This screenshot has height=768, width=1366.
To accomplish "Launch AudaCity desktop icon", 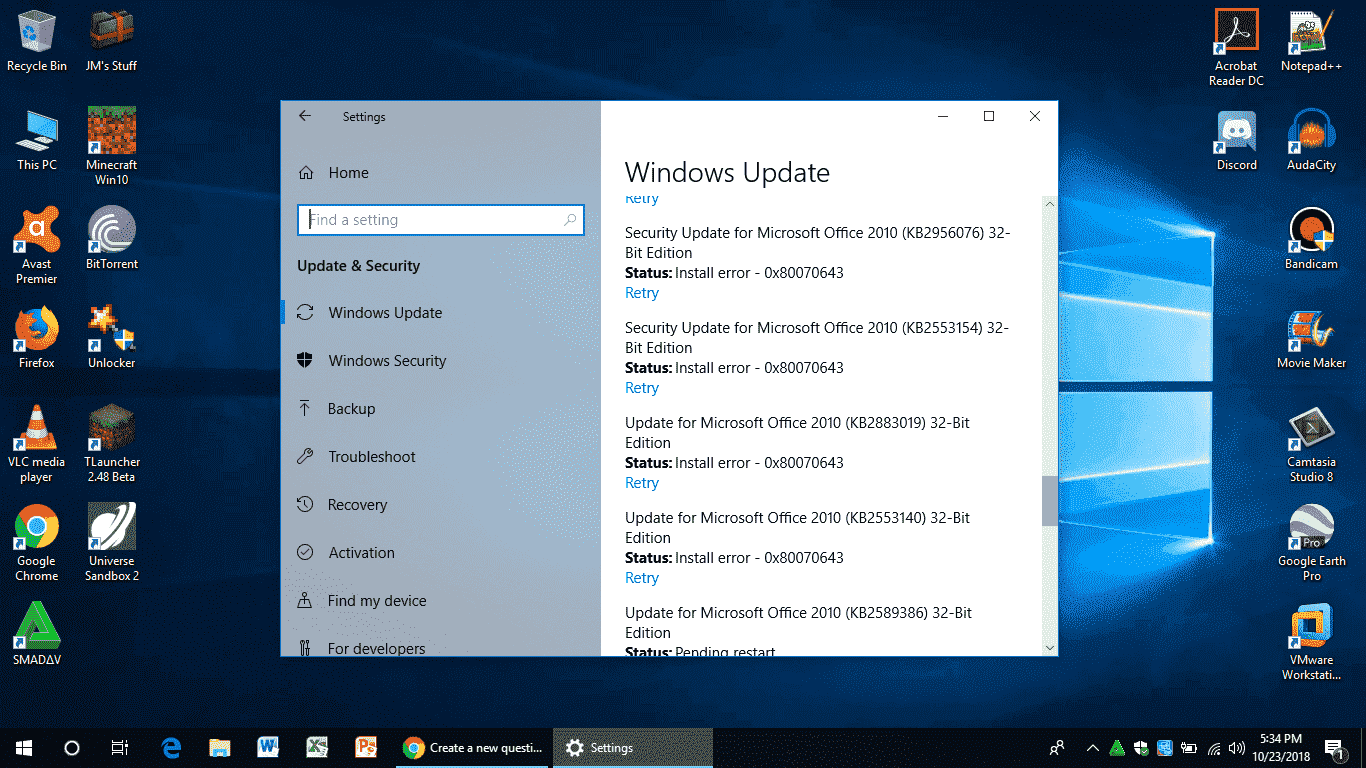I will pyautogui.click(x=1311, y=140).
